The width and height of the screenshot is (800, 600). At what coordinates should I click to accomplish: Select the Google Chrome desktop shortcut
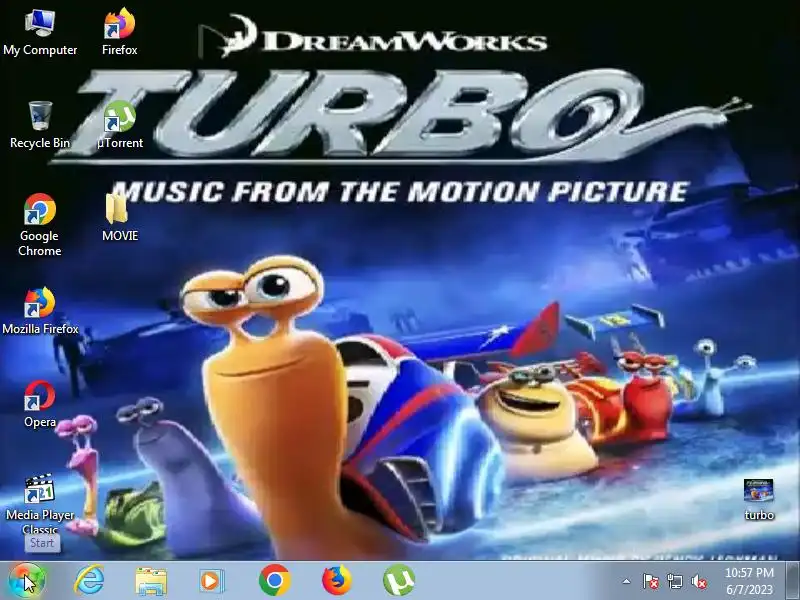[39, 225]
